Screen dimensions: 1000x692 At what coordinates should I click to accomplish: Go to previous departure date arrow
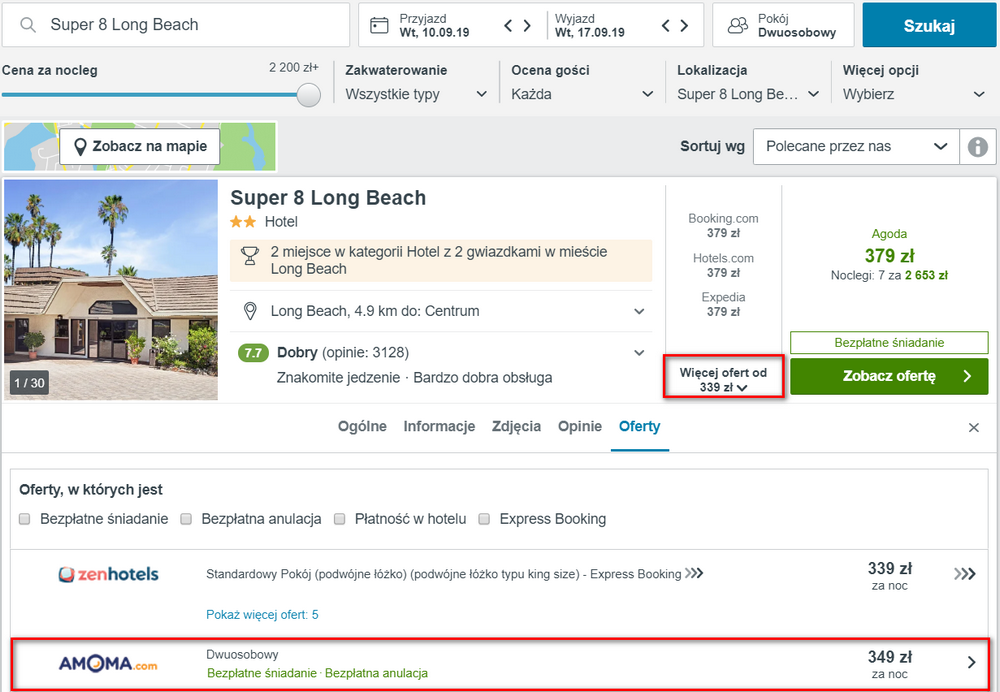(666, 26)
